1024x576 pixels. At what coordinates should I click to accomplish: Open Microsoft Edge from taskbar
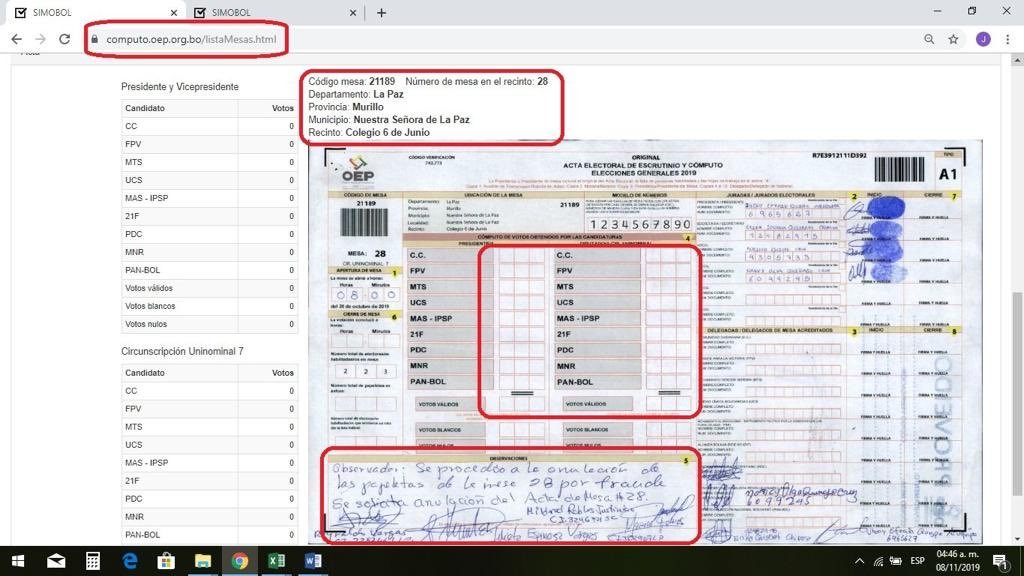click(x=130, y=561)
